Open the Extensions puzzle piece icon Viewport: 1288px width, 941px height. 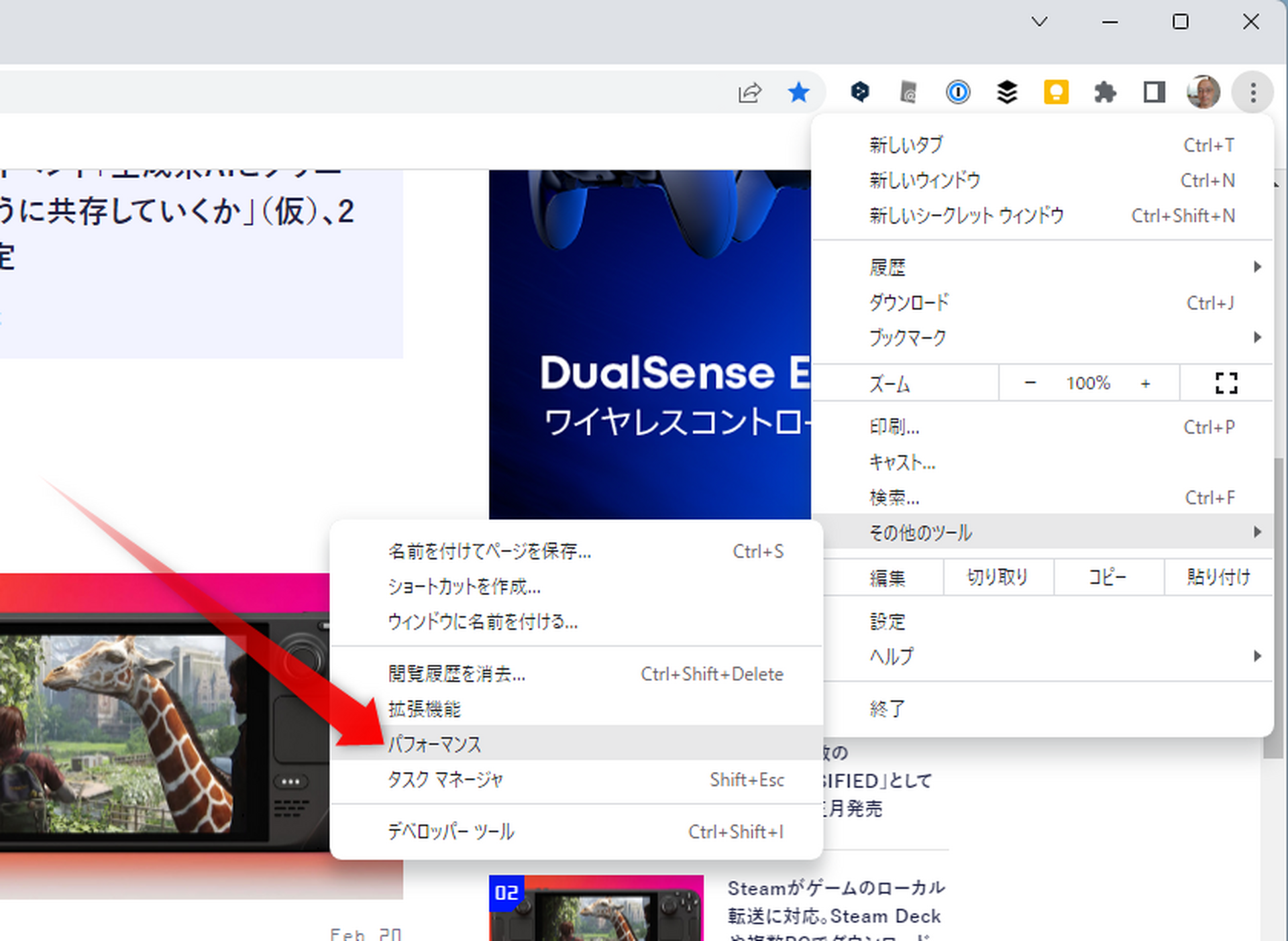(x=1105, y=93)
